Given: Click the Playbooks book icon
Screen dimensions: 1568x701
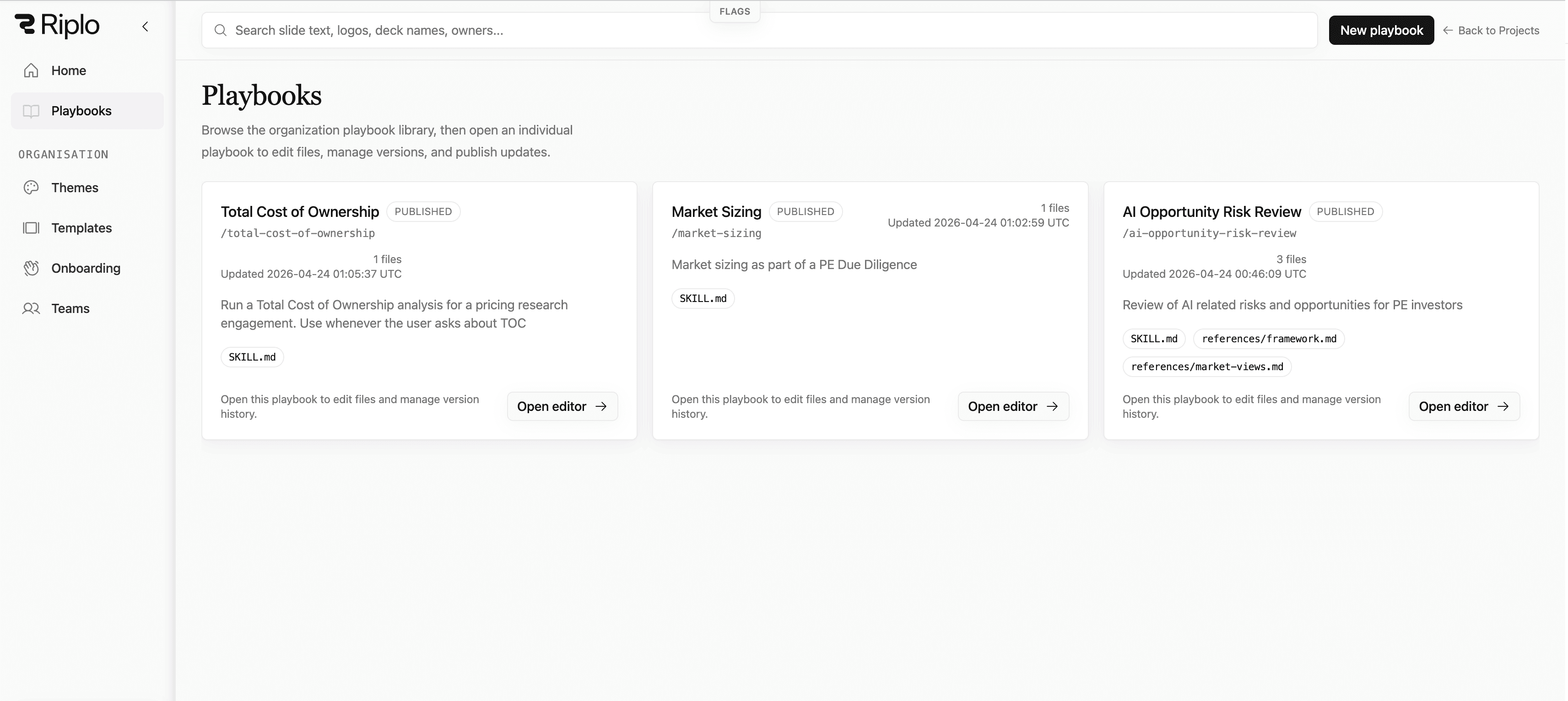Looking at the screenshot, I should coord(31,111).
